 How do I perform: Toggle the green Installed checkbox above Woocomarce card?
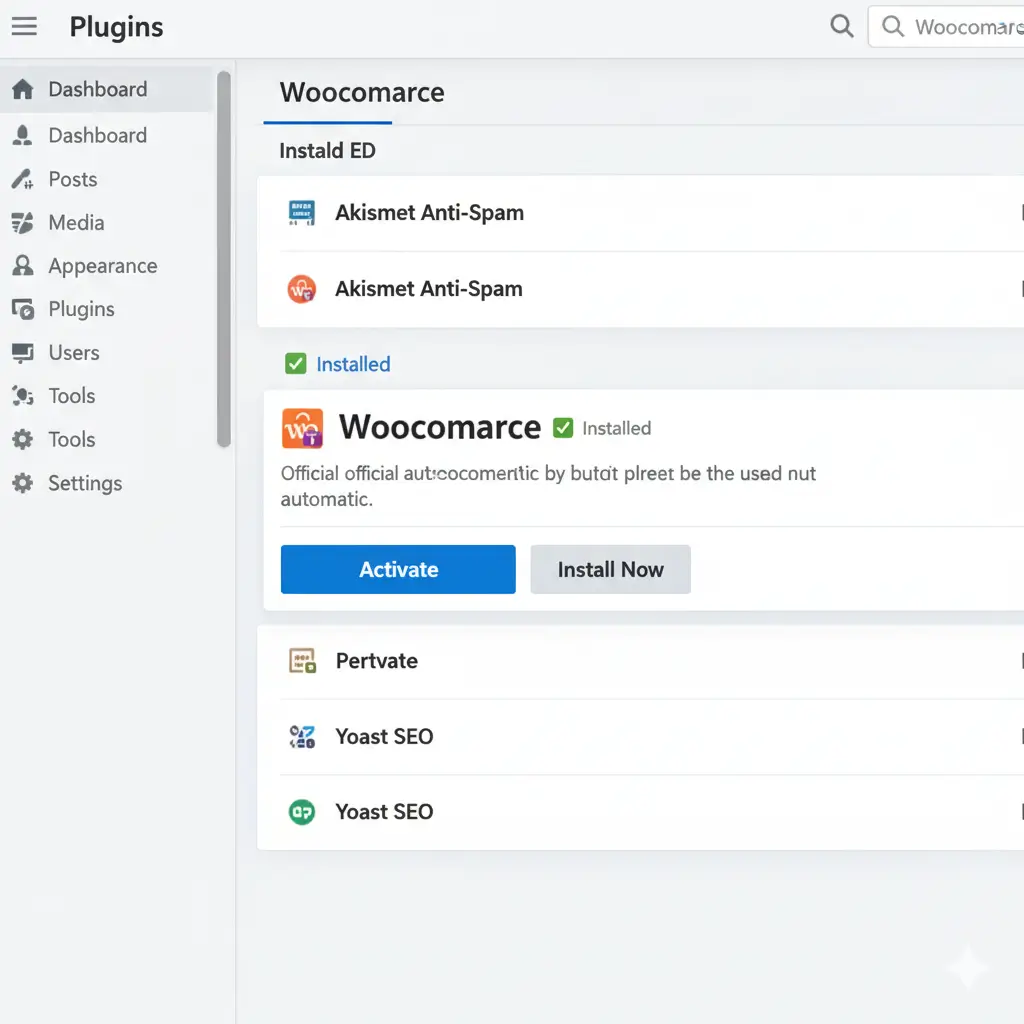tap(295, 364)
